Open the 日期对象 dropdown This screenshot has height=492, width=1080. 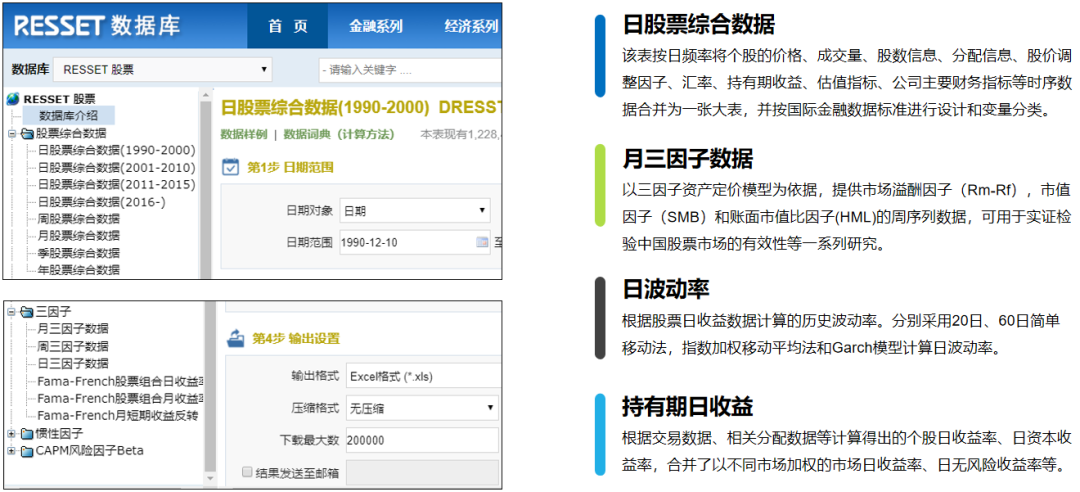[x=415, y=210]
